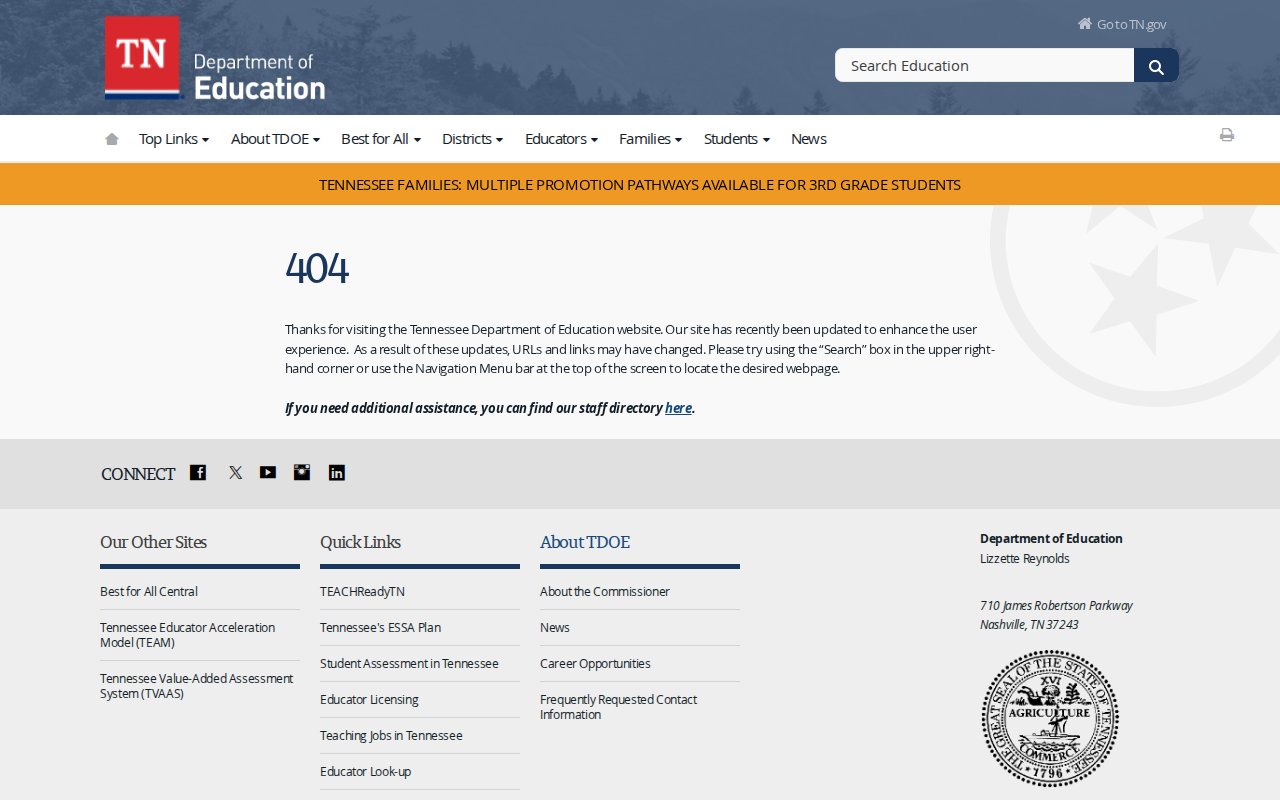This screenshot has width=1280, height=800.
Task: Open the Families dropdown menu
Action: (650, 139)
